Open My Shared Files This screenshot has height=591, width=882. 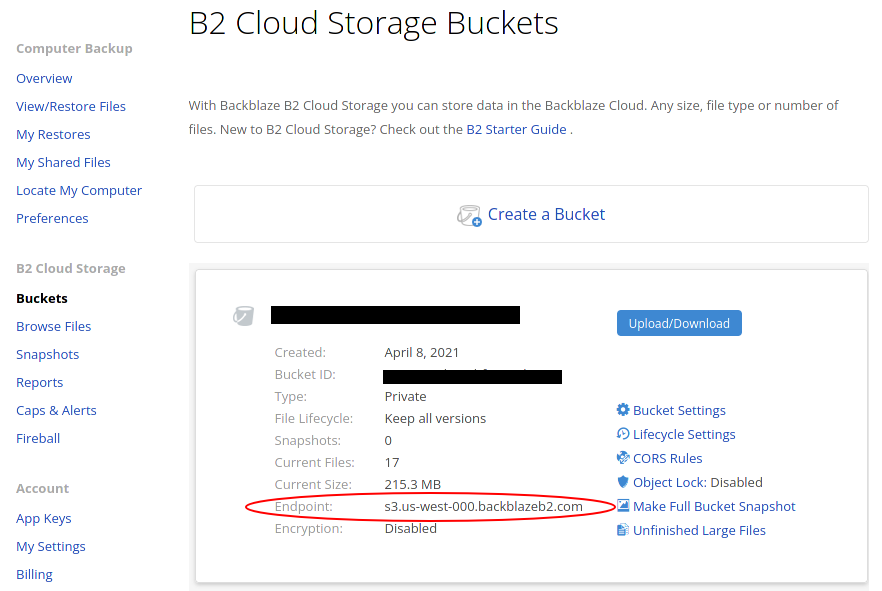pyautogui.click(x=63, y=163)
